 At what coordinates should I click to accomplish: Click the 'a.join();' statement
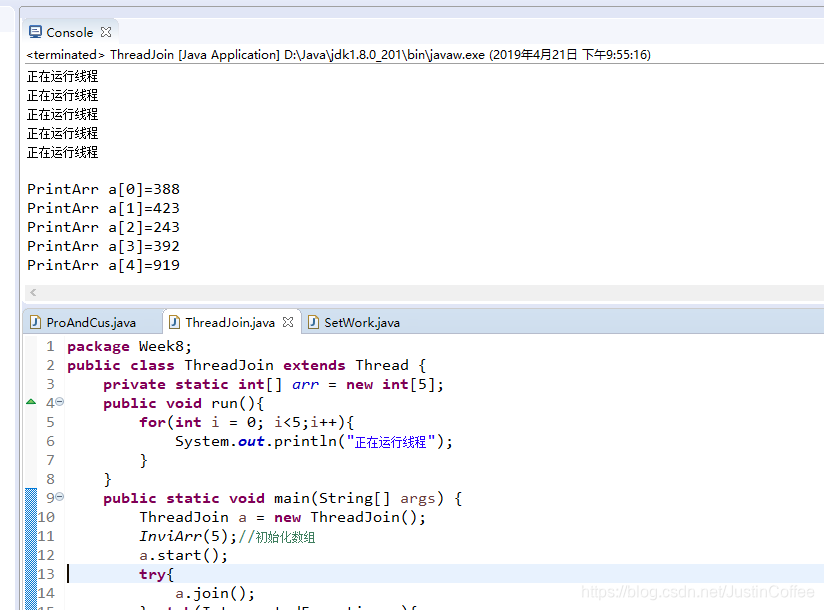pos(215,593)
